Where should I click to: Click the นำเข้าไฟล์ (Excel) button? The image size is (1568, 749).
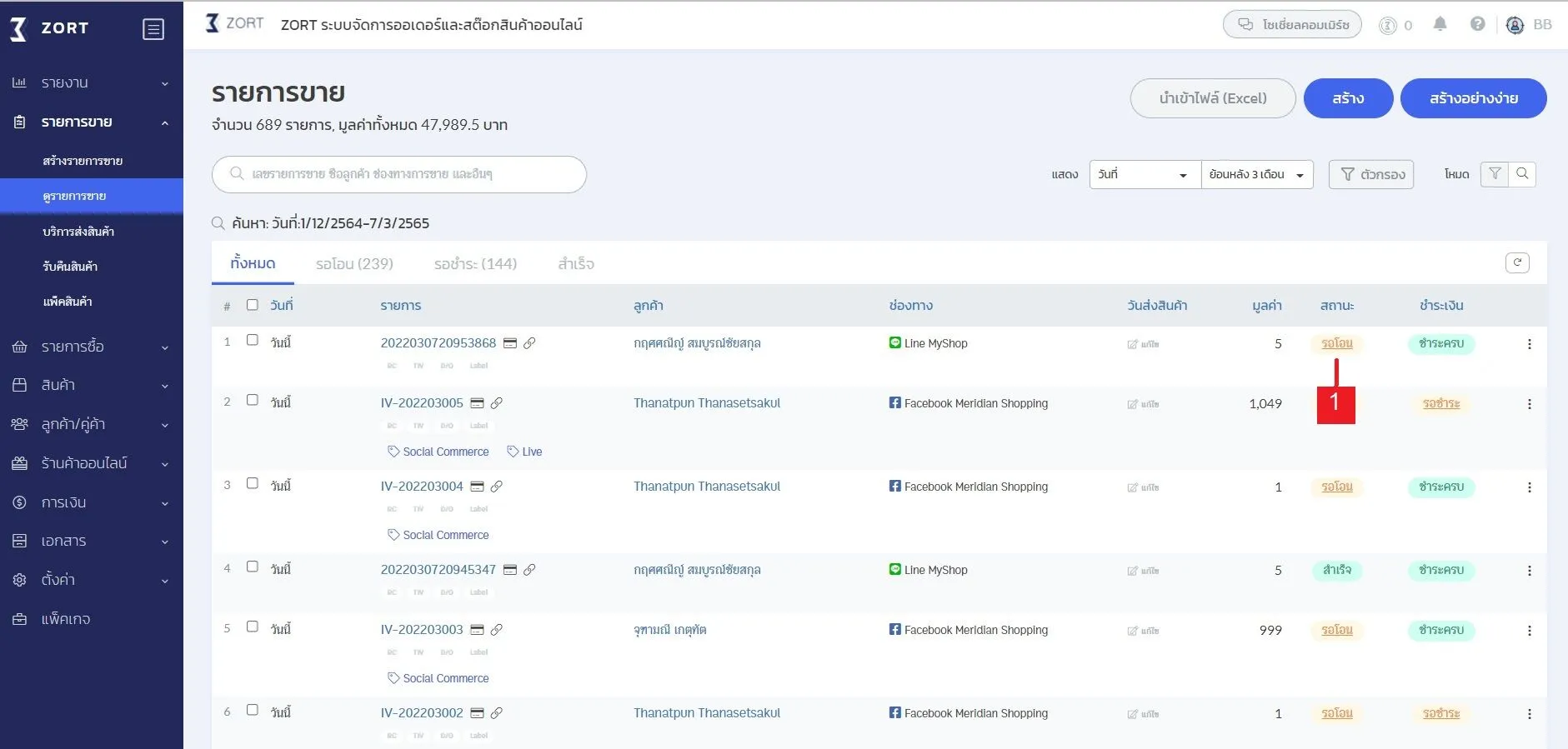click(1212, 98)
